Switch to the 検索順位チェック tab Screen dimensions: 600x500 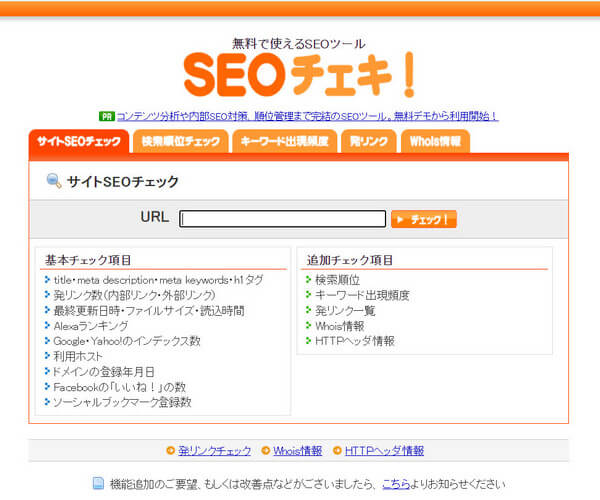[x=181, y=142]
